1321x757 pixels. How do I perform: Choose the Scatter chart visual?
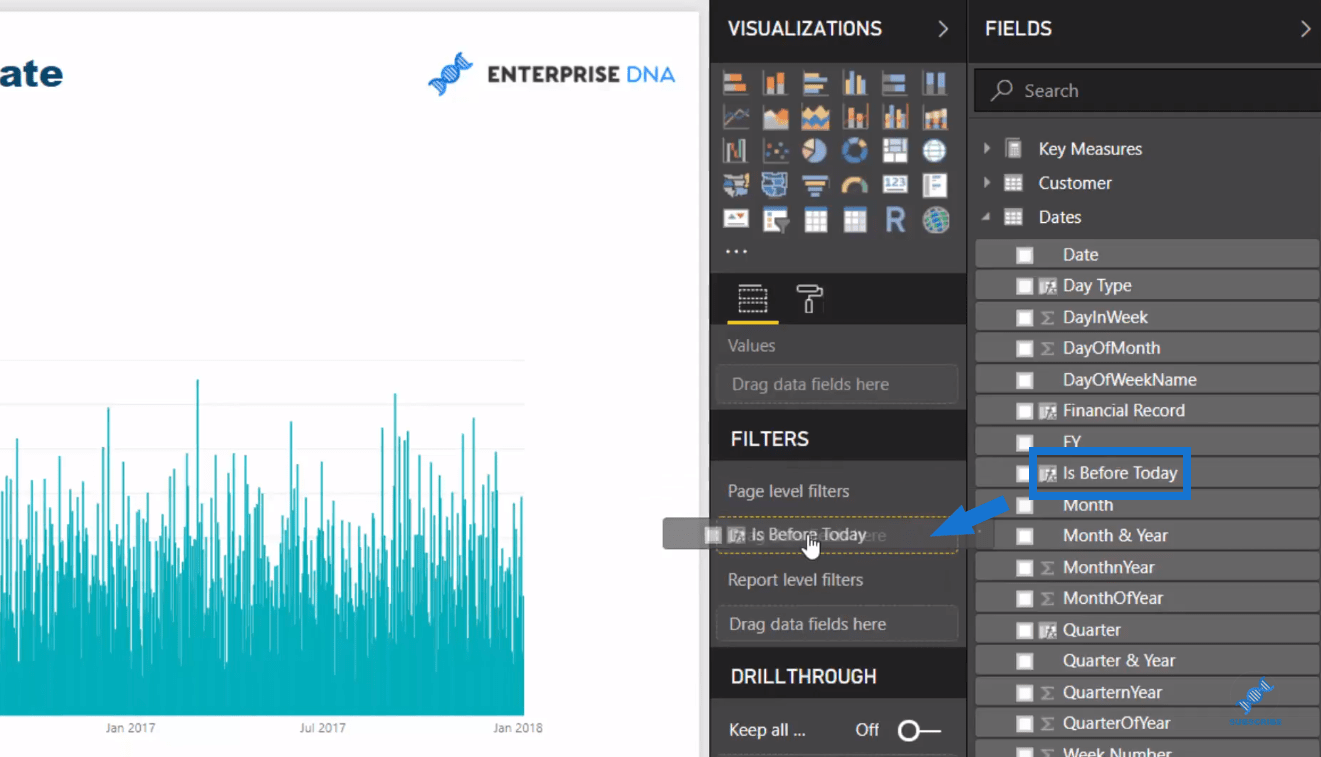775,151
